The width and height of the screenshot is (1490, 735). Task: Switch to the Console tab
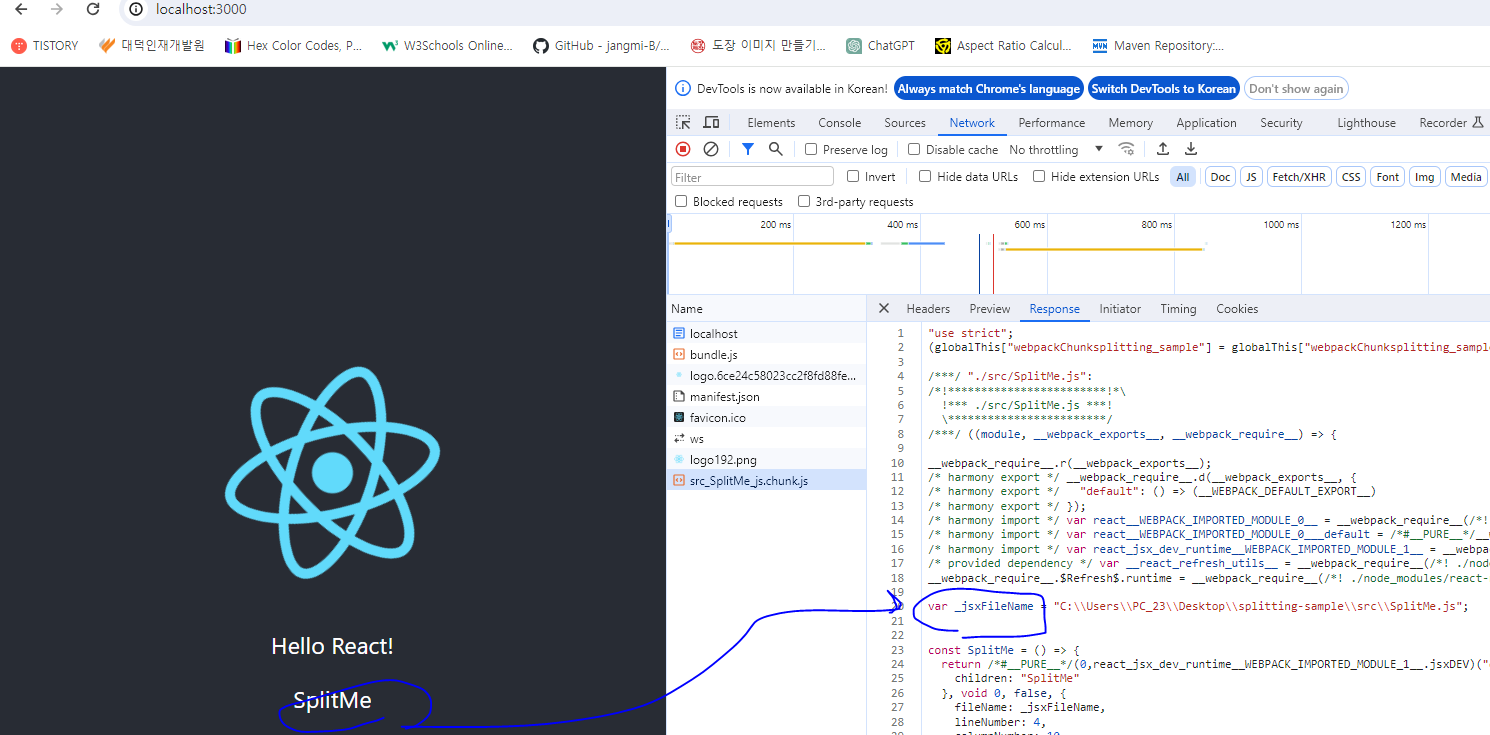point(839,123)
